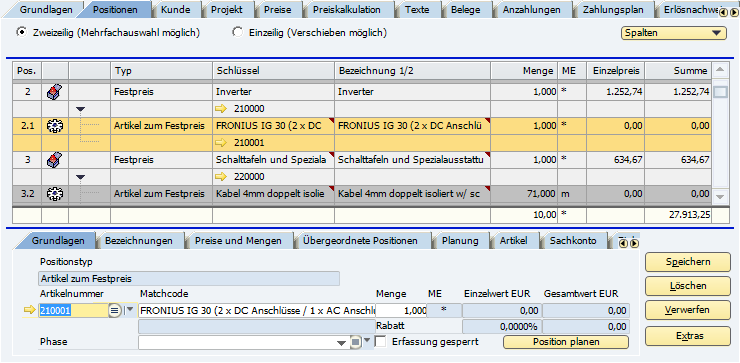The image size is (740, 363).
Task: Click Einzelpreis cell 634,67
Action: [x=615, y=160]
